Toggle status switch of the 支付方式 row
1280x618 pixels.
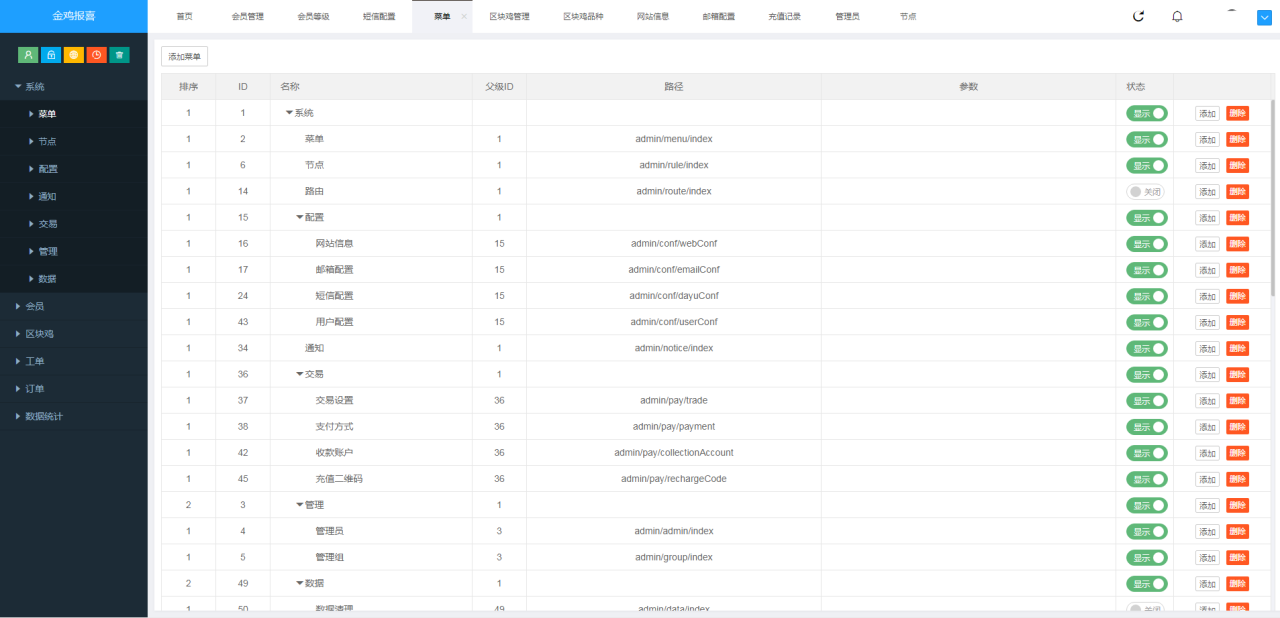click(x=1146, y=427)
